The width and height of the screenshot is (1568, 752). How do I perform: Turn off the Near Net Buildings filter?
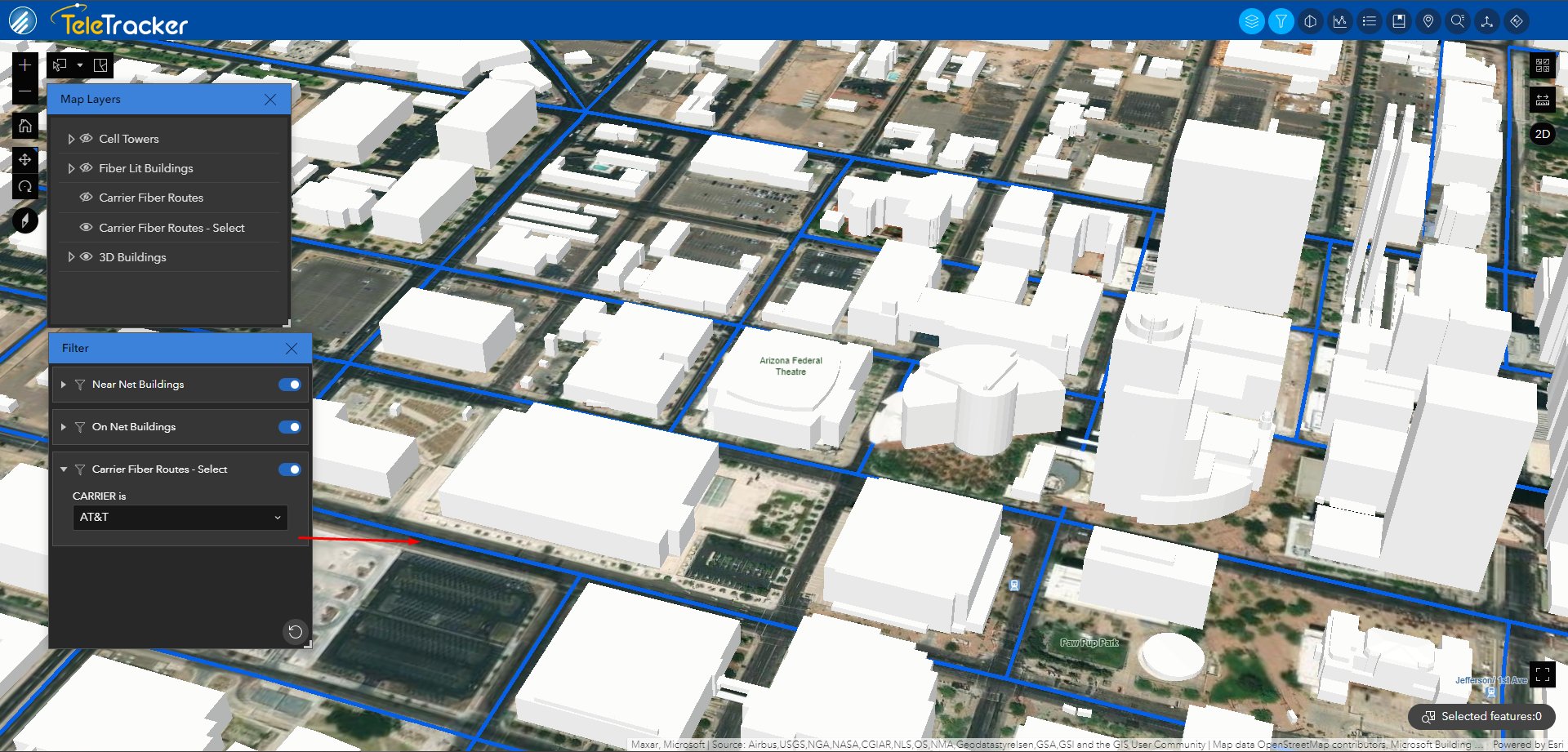(289, 385)
